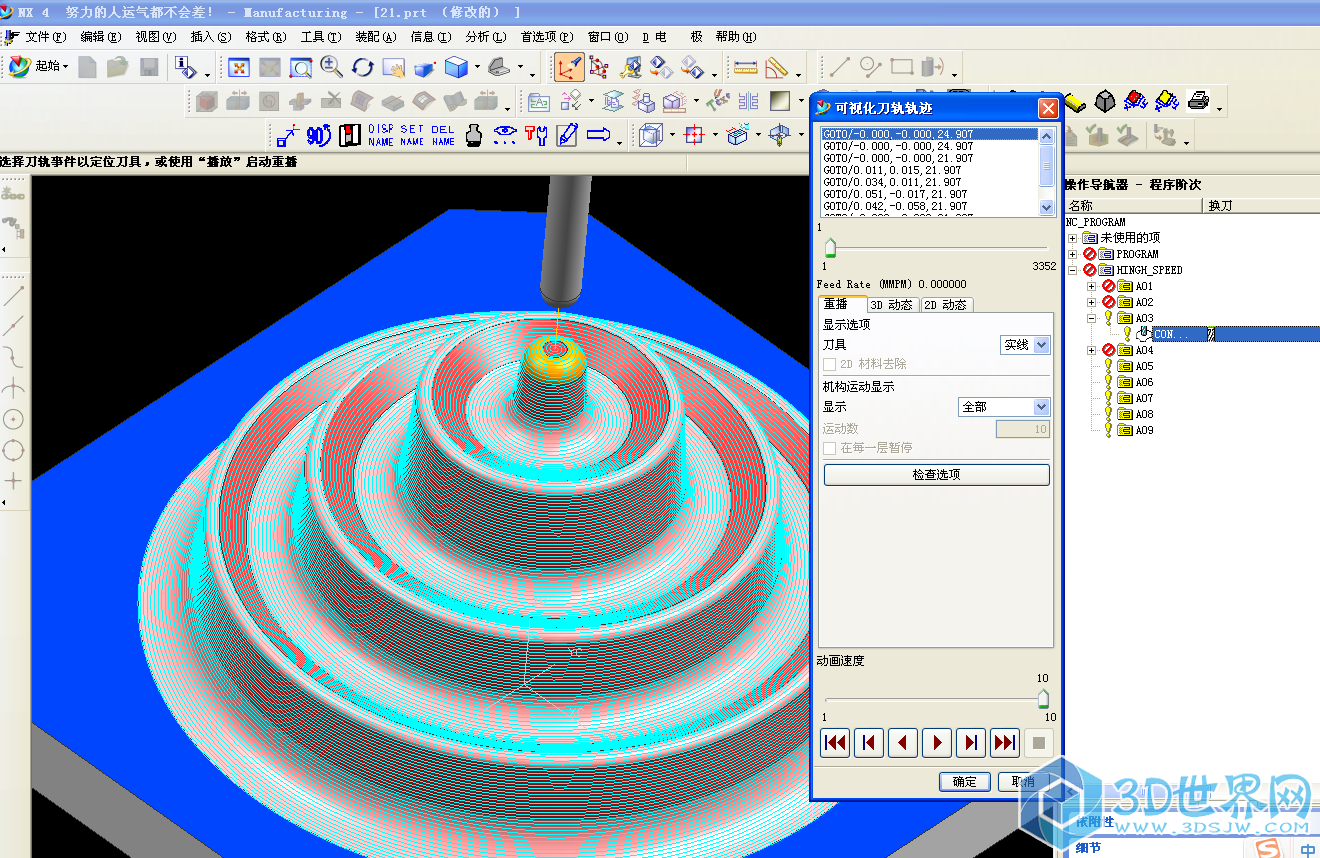Click the tool path position slider handle
Image resolution: width=1320 pixels, height=858 pixels.
[829, 248]
